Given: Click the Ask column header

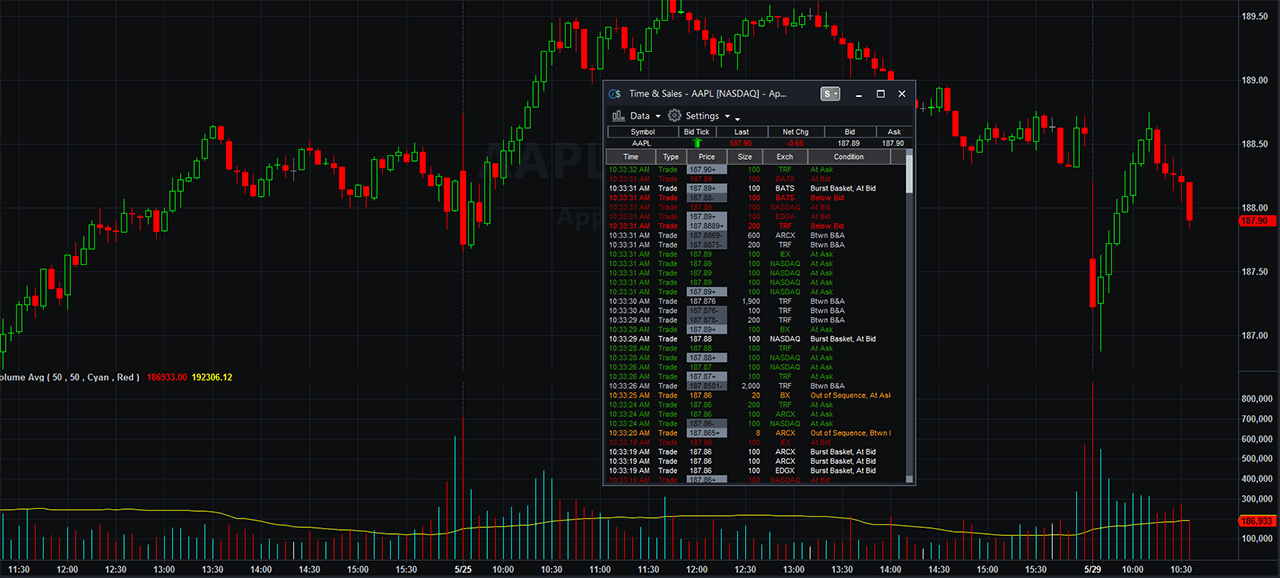Looking at the screenshot, I should 894,132.
